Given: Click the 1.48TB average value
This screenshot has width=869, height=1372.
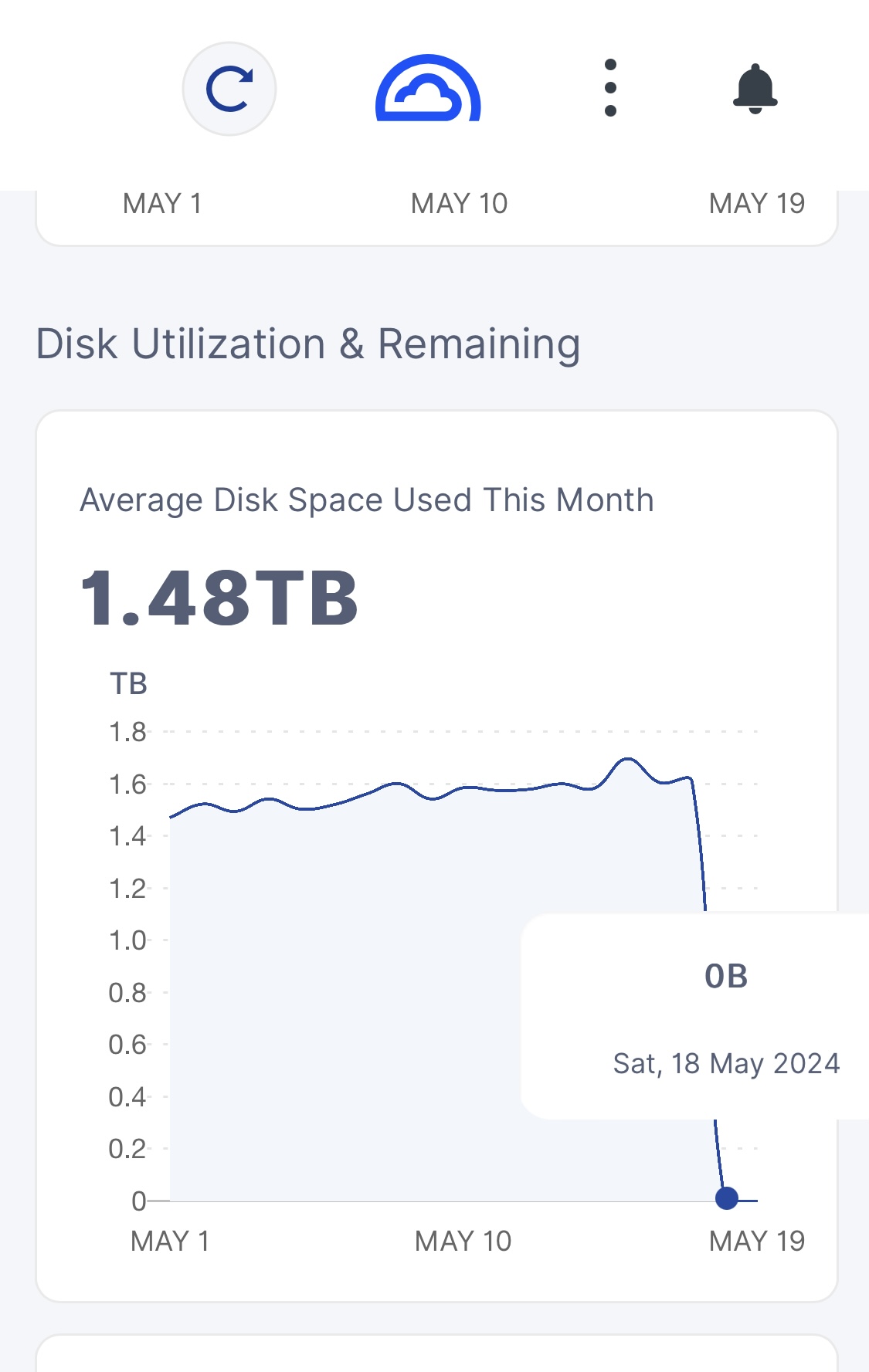Looking at the screenshot, I should click(219, 598).
